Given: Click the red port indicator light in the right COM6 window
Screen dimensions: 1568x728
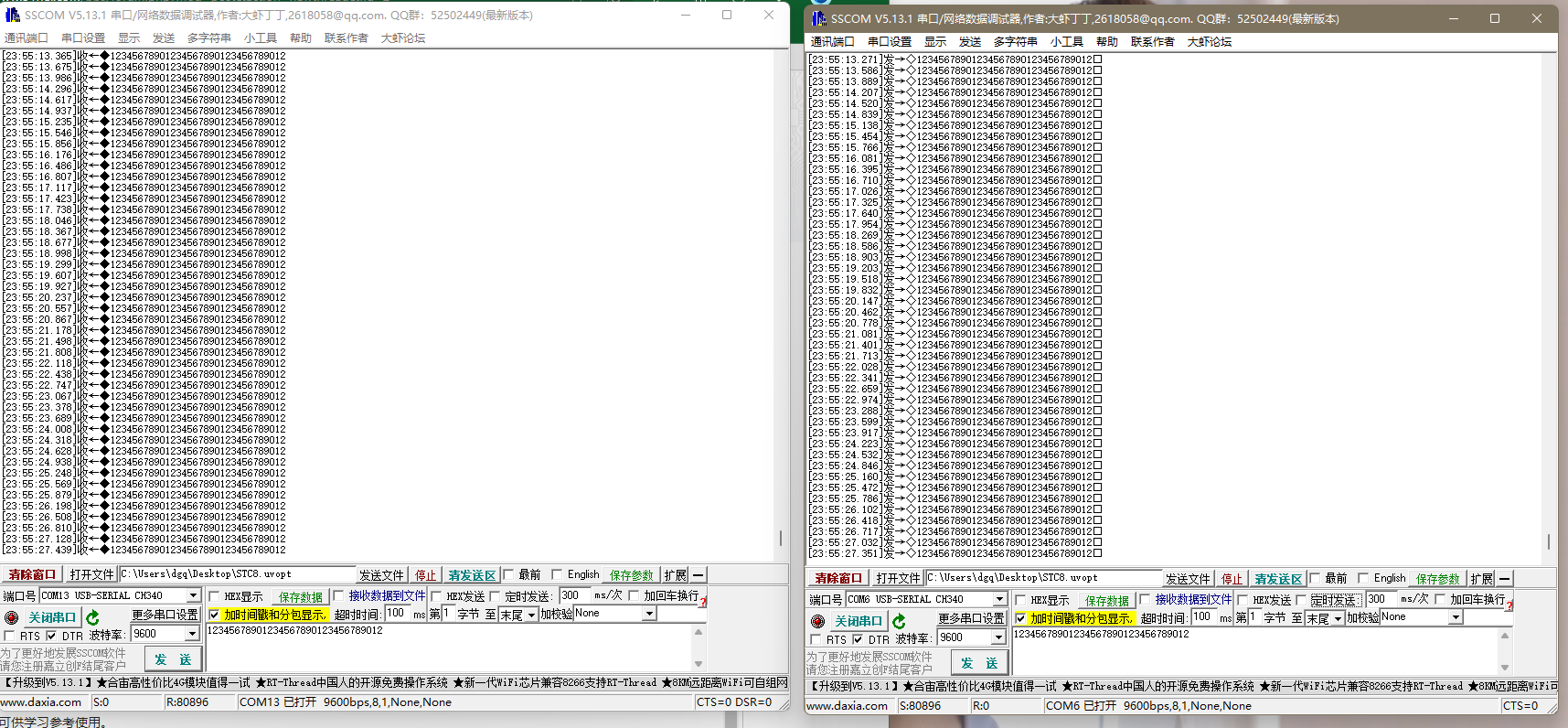Looking at the screenshot, I should [817, 621].
